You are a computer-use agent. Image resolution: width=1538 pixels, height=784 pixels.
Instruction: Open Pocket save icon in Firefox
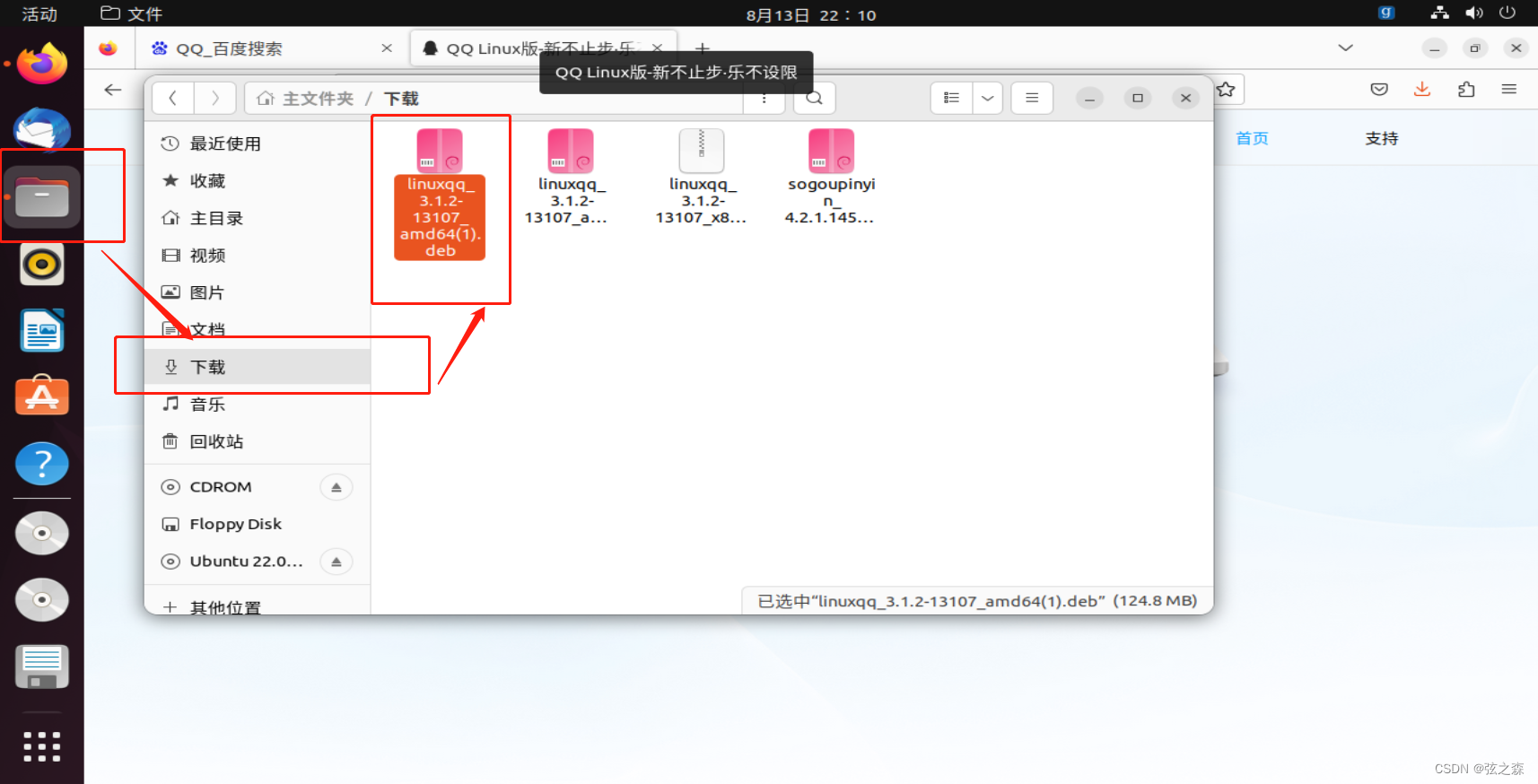1379,90
